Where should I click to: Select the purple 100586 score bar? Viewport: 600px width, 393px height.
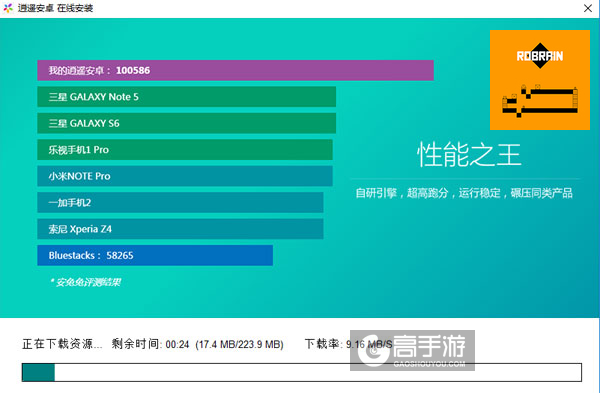[x=235, y=70]
